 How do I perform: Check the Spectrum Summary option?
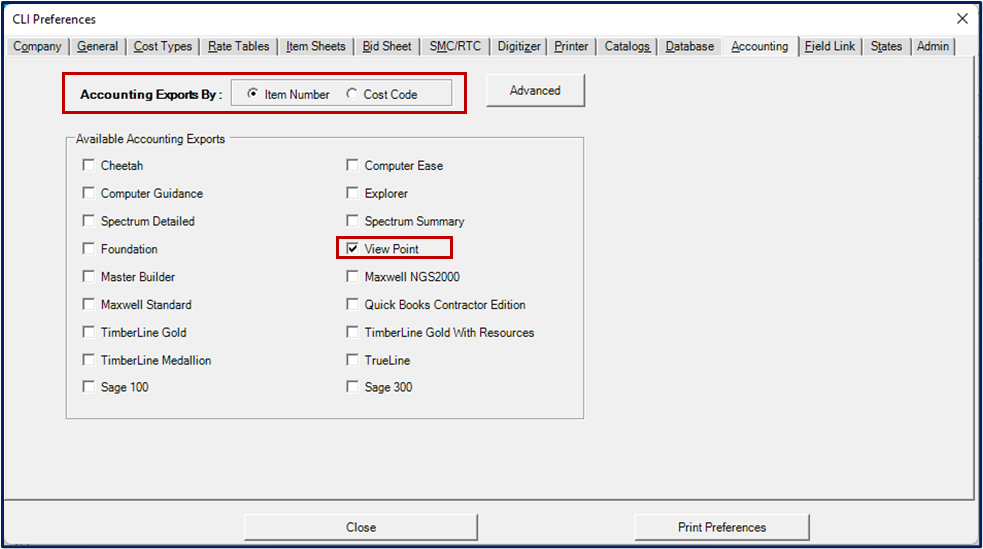pos(352,221)
